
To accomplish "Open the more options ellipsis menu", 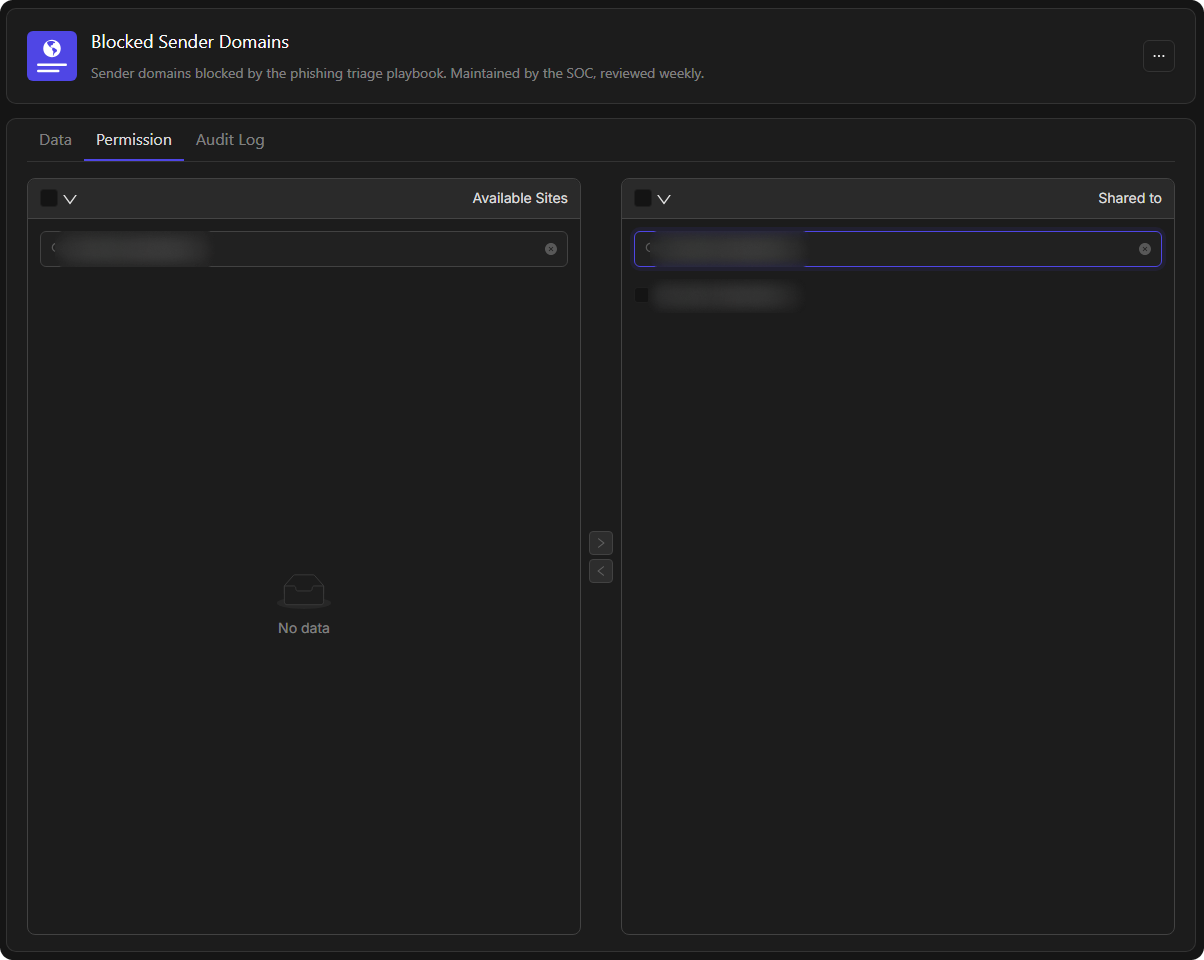I will pos(1158,56).
